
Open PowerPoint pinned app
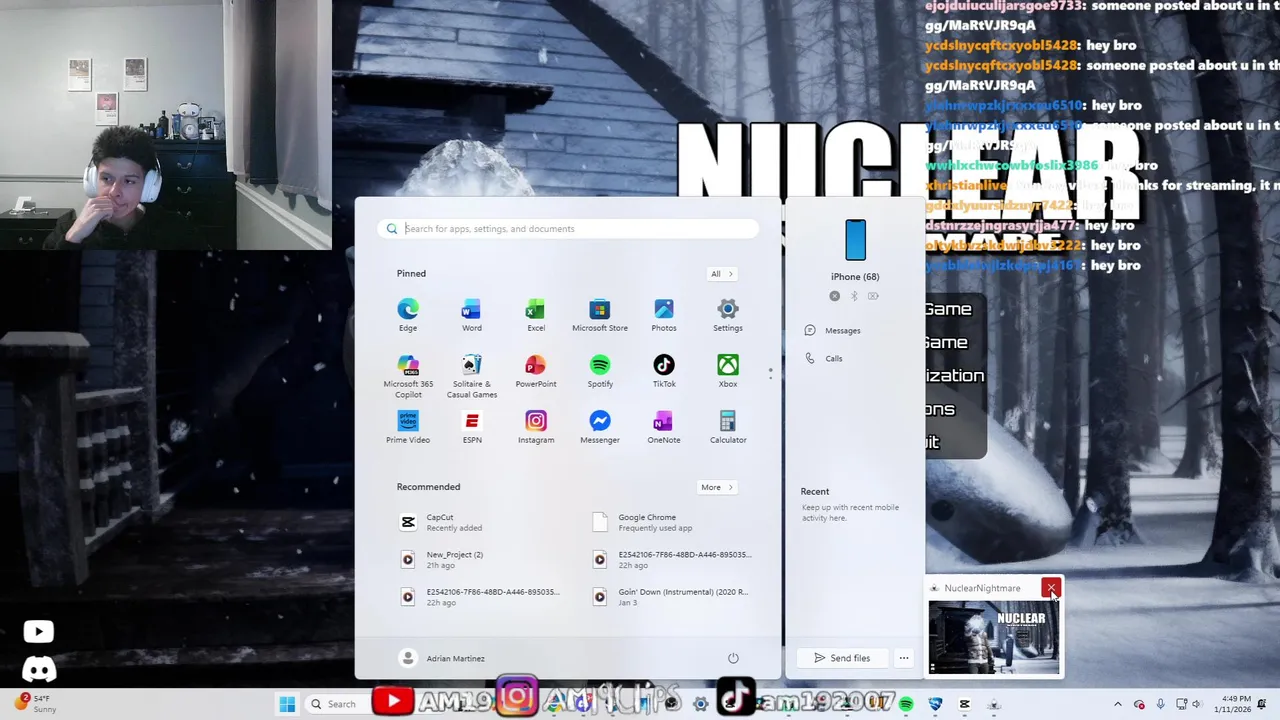(536, 371)
